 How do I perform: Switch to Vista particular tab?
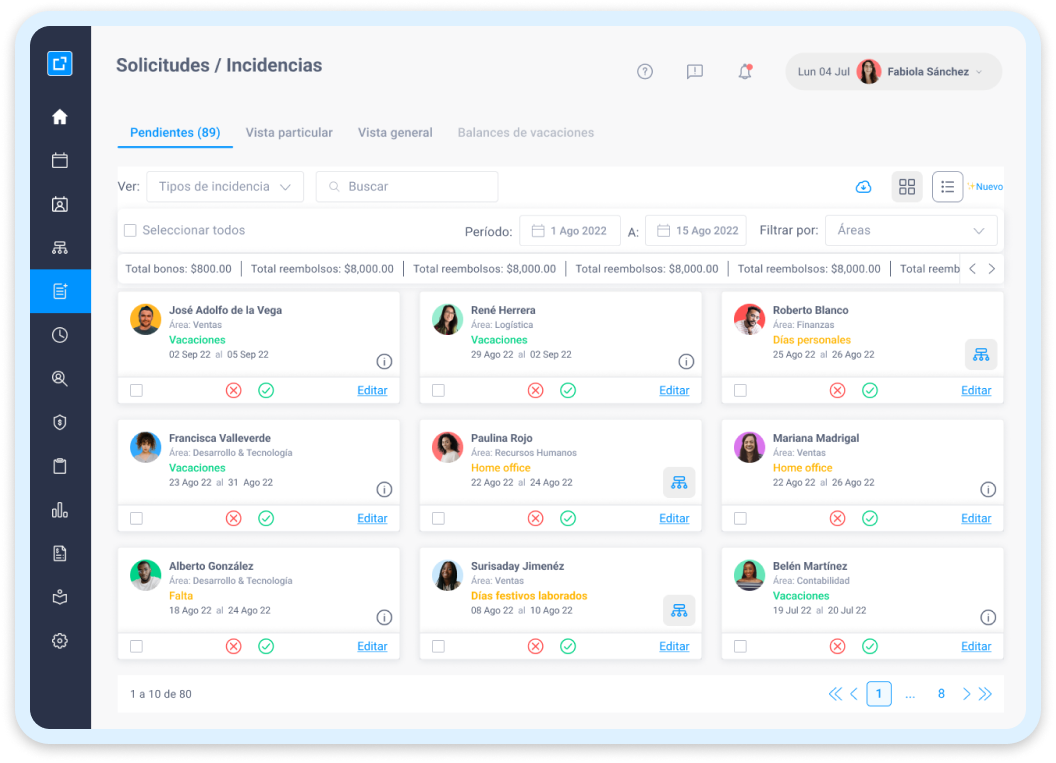click(x=289, y=133)
